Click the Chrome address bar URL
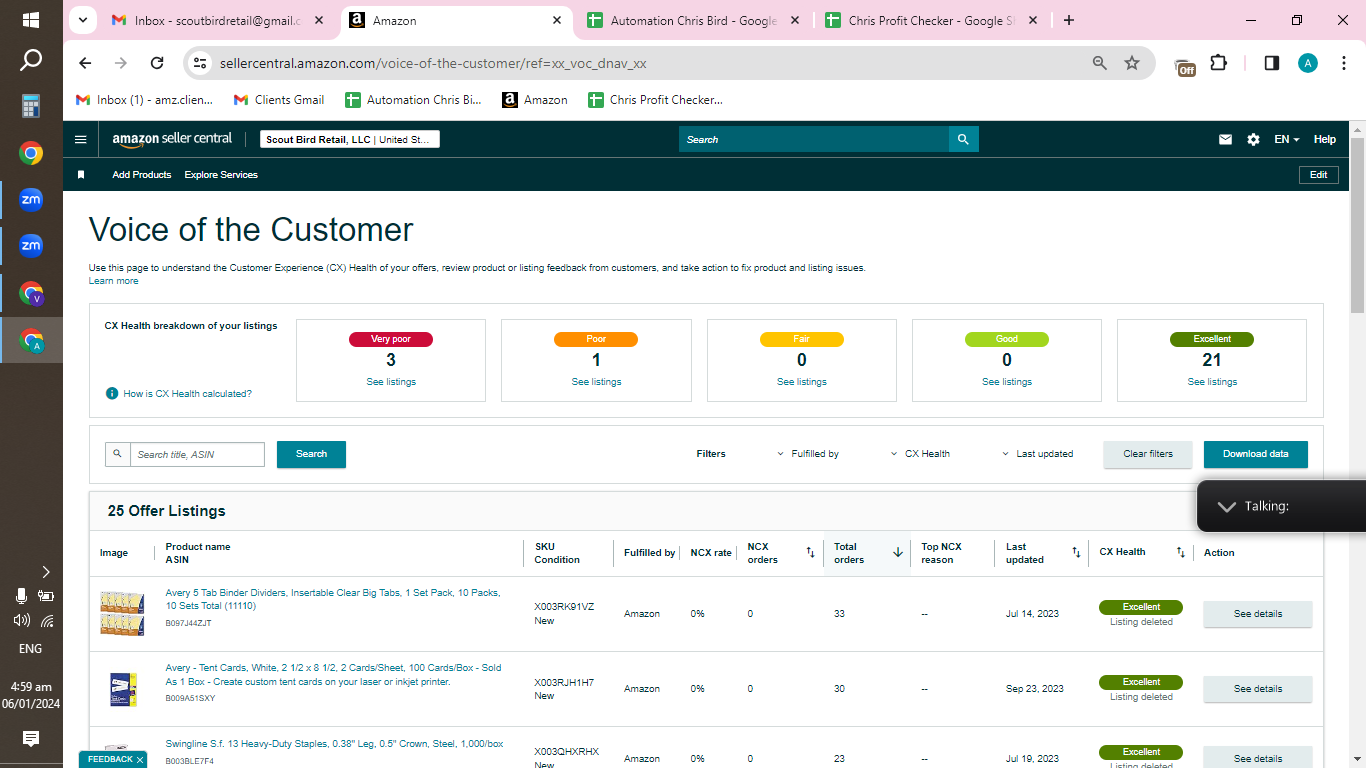Image resolution: width=1366 pixels, height=768 pixels. [433, 63]
